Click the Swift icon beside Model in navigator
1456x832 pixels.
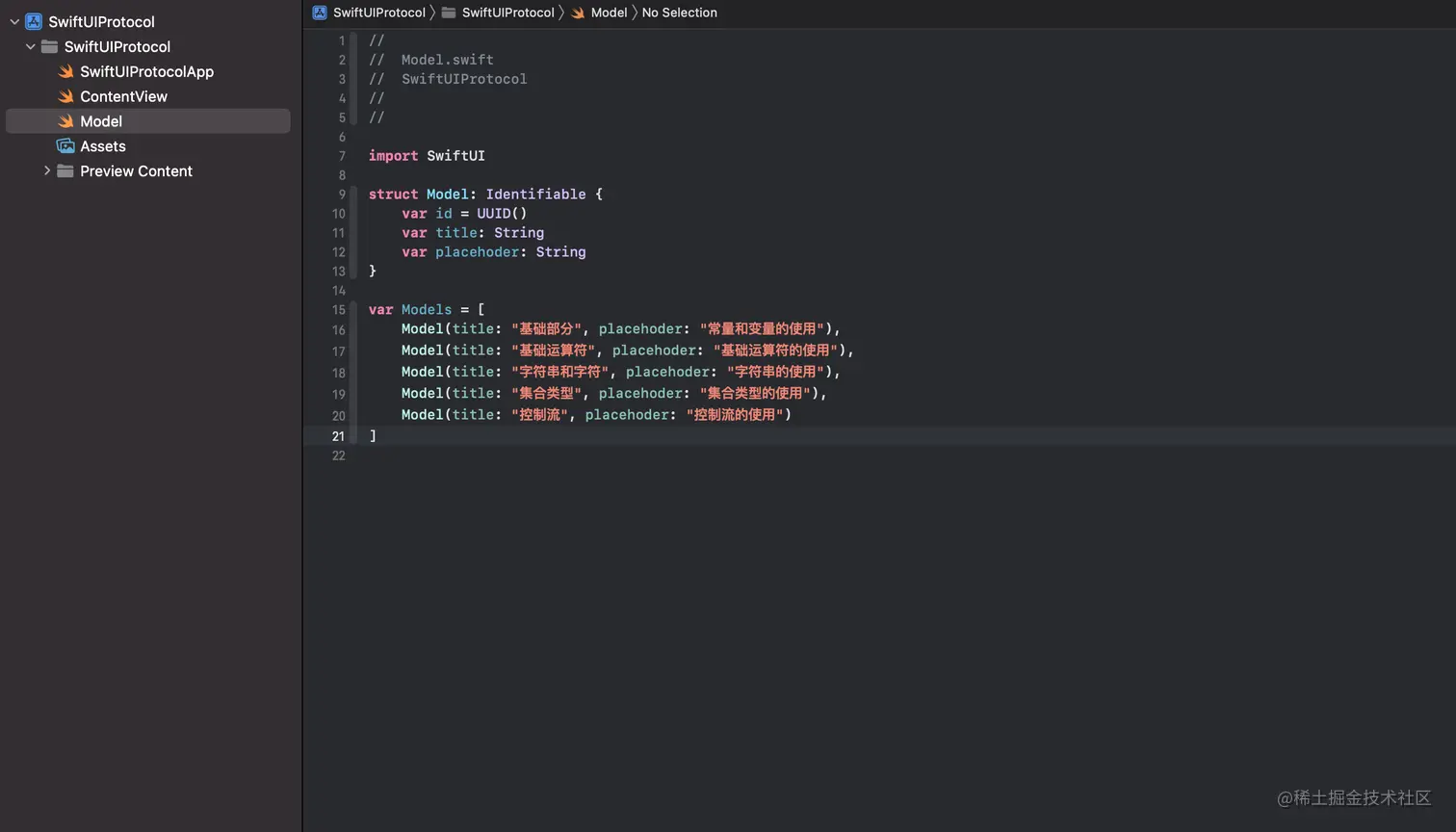coord(65,121)
